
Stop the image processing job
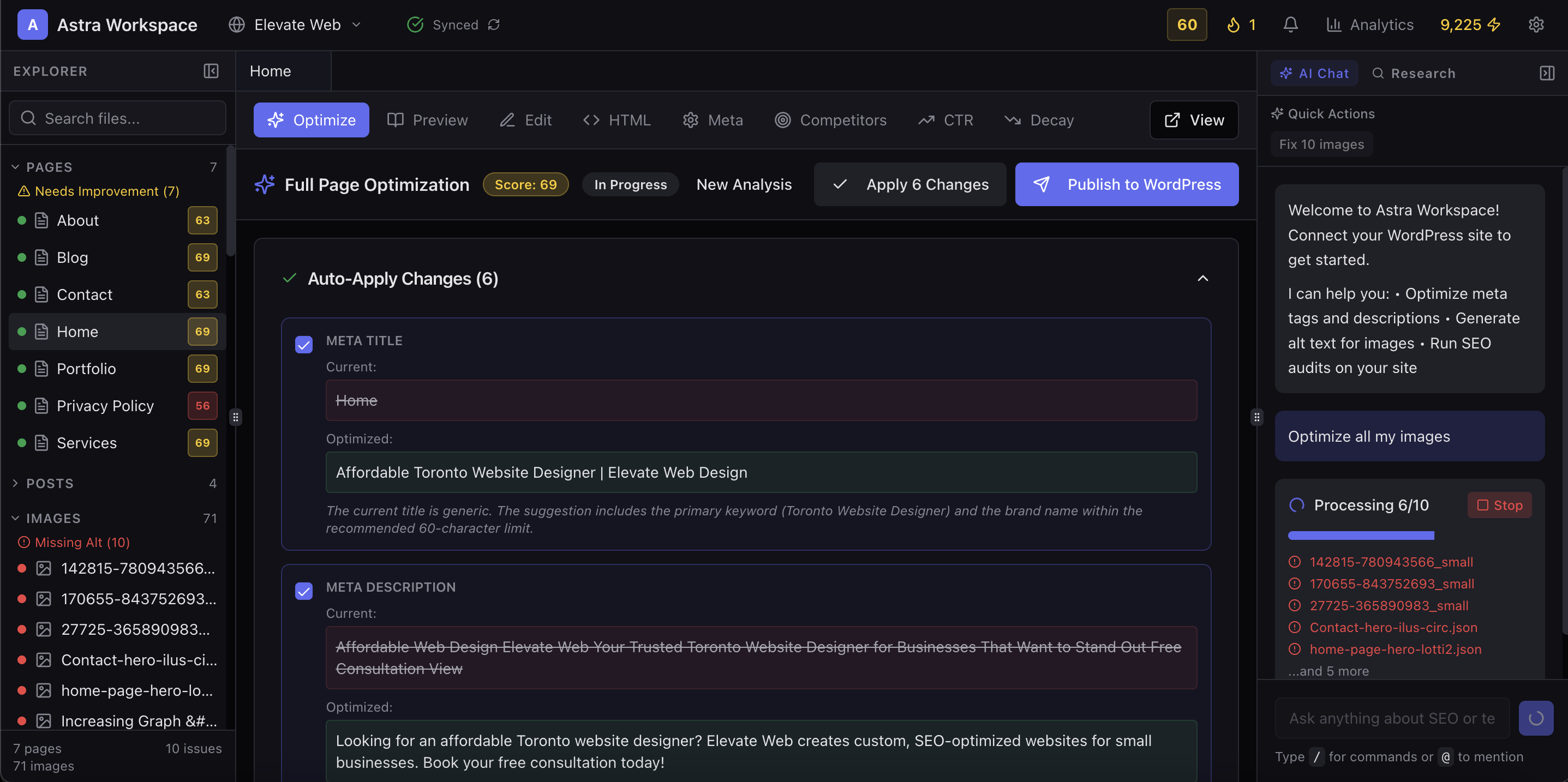click(x=1500, y=504)
